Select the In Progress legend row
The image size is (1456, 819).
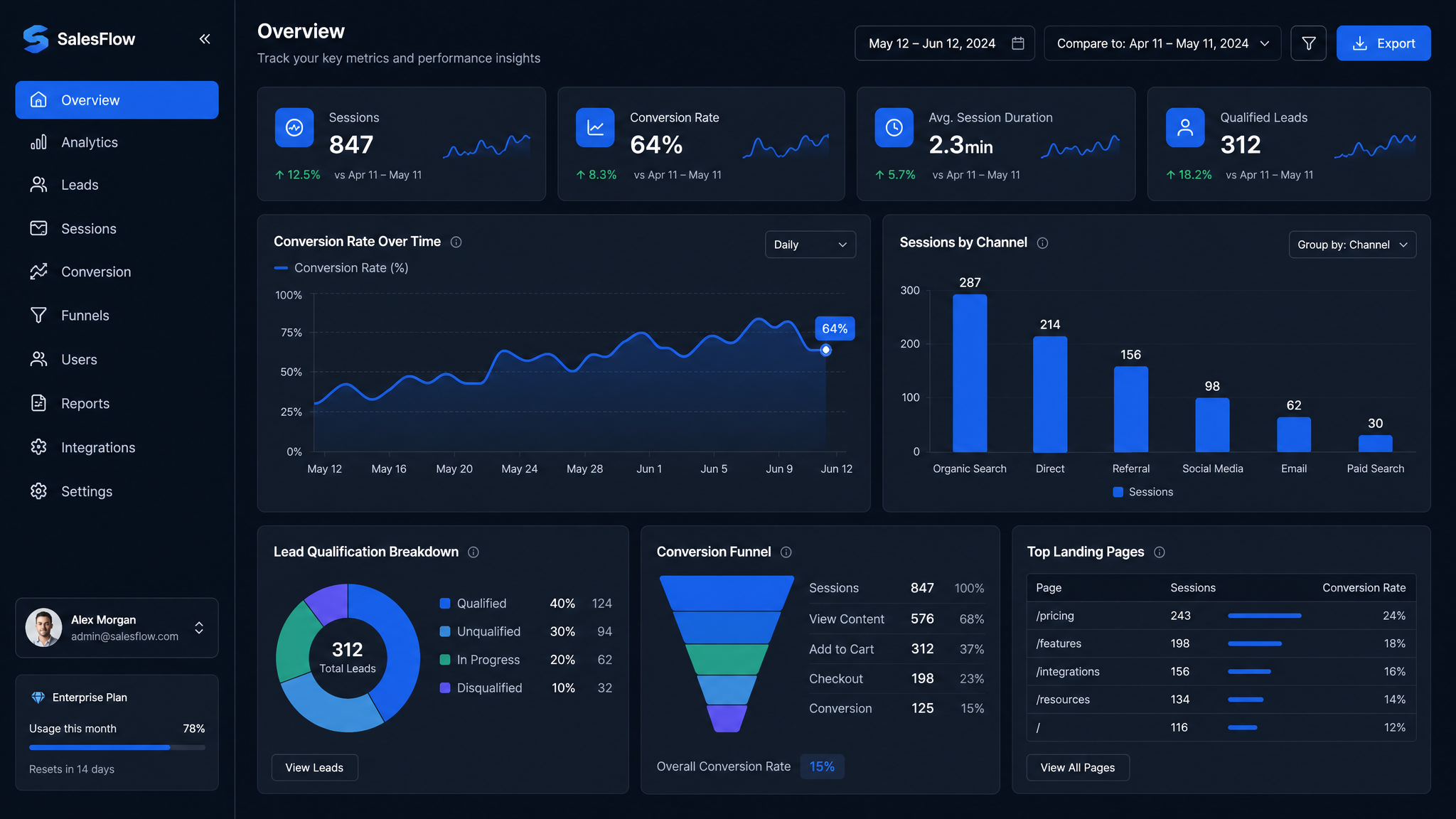pos(526,660)
